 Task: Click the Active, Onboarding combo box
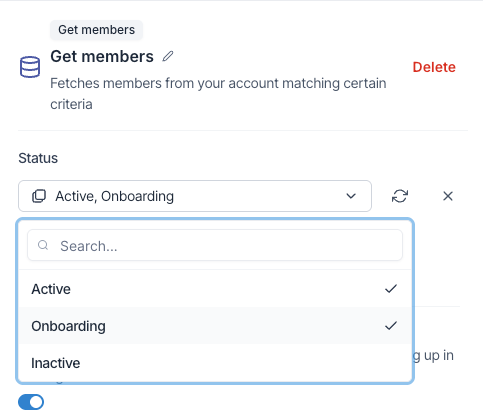pyautogui.click(x=195, y=196)
